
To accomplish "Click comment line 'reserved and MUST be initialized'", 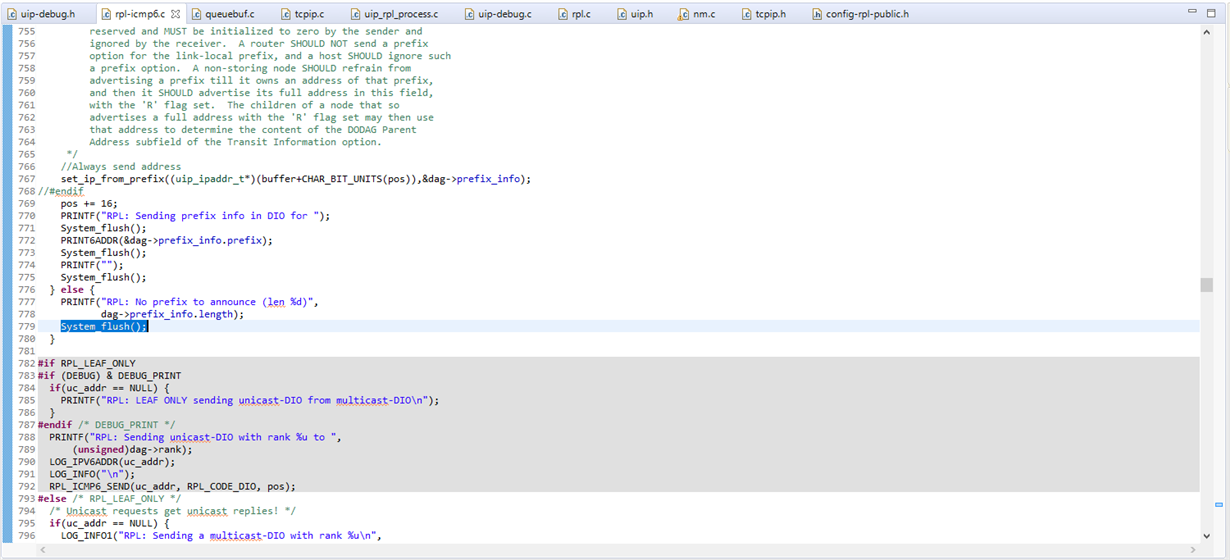I will pyautogui.click(x=256, y=32).
